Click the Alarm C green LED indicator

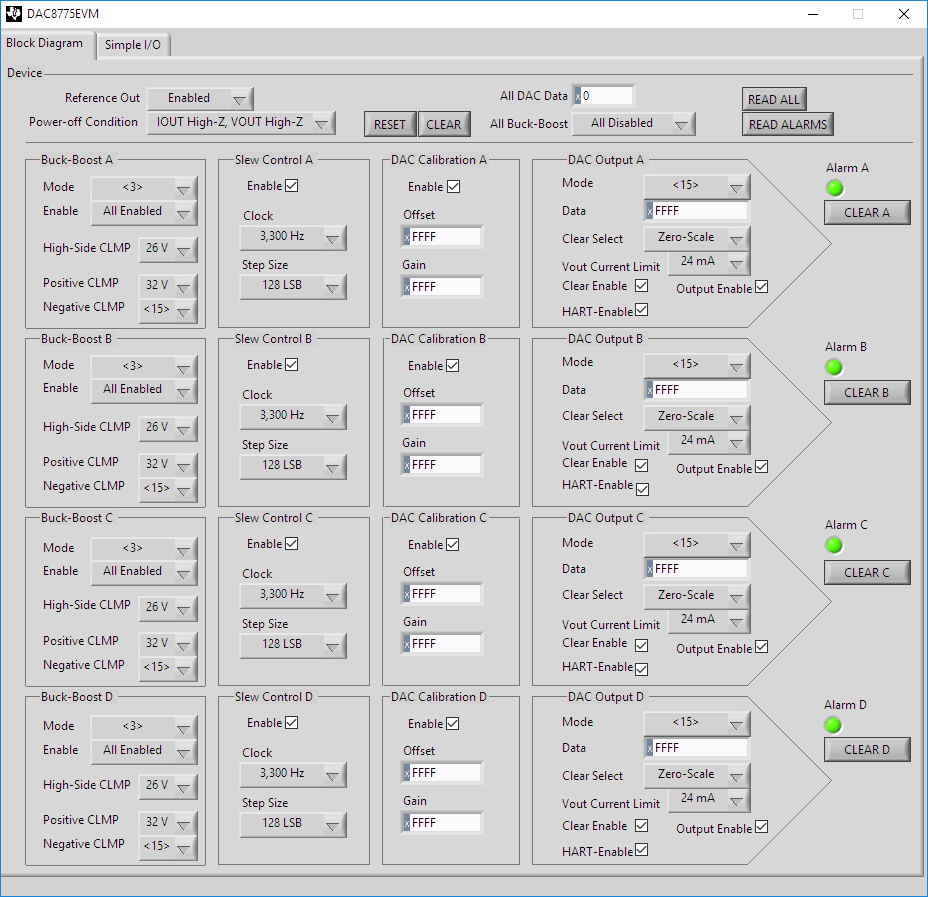click(834, 545)
